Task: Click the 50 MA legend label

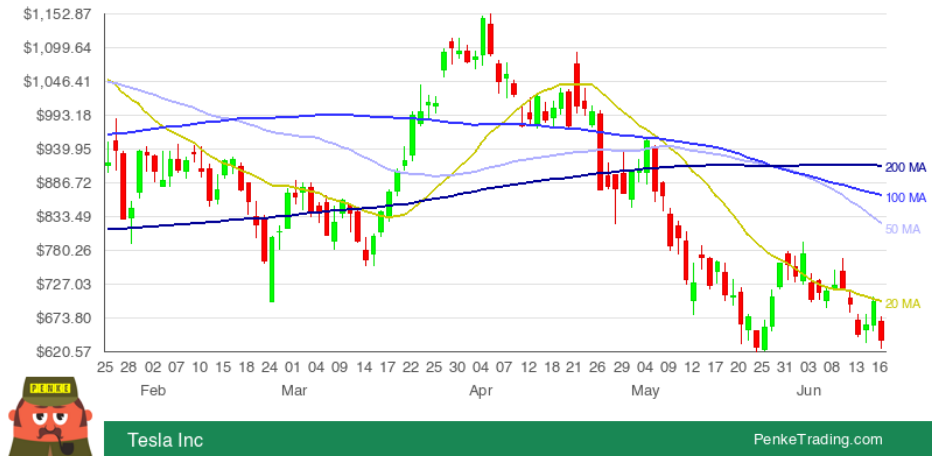Action: 903,229
